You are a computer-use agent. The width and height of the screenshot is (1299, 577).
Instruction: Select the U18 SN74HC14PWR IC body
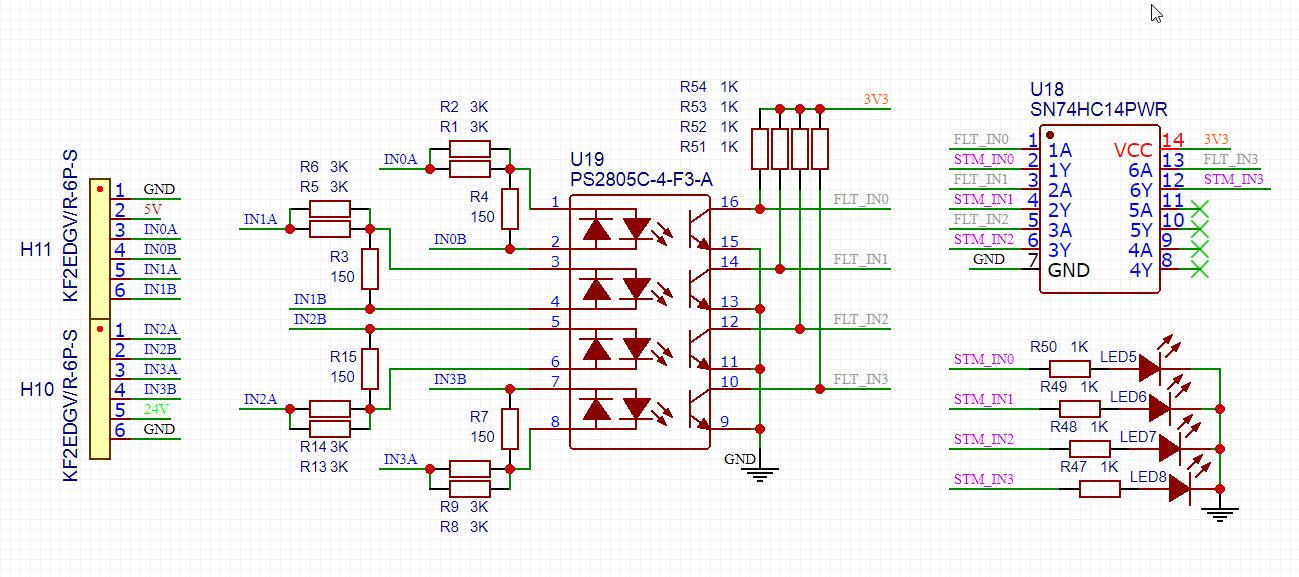point(1100,209)
